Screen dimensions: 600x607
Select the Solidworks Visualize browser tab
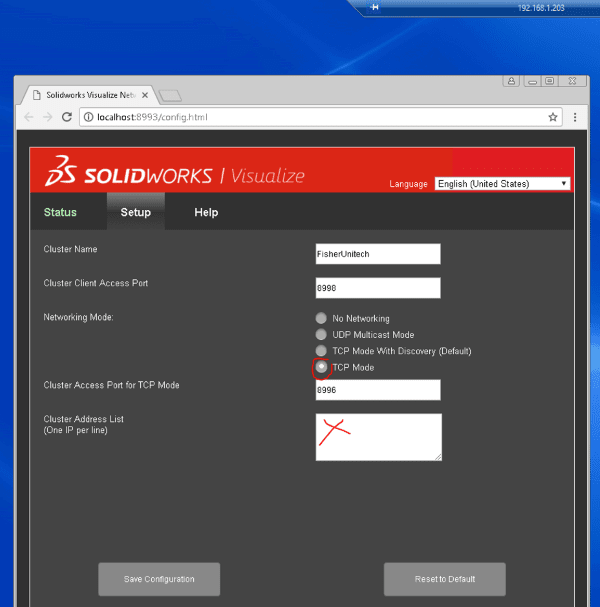(x=91, y=95)
